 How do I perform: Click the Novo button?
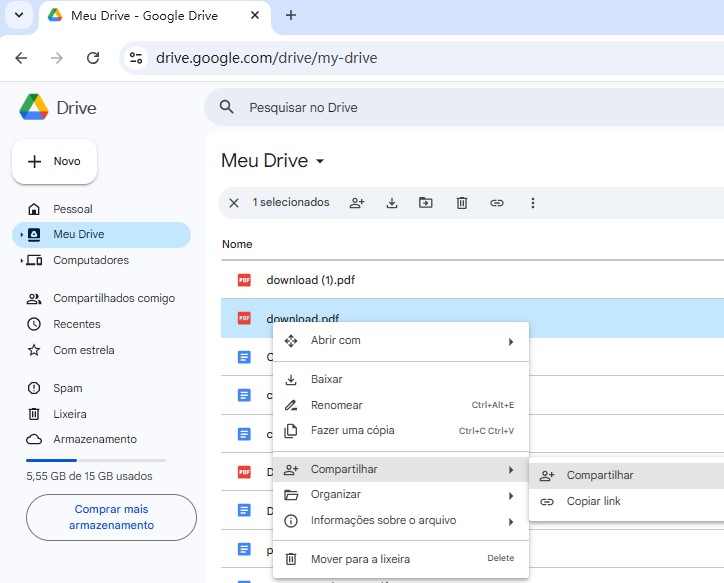click(55, 161)
